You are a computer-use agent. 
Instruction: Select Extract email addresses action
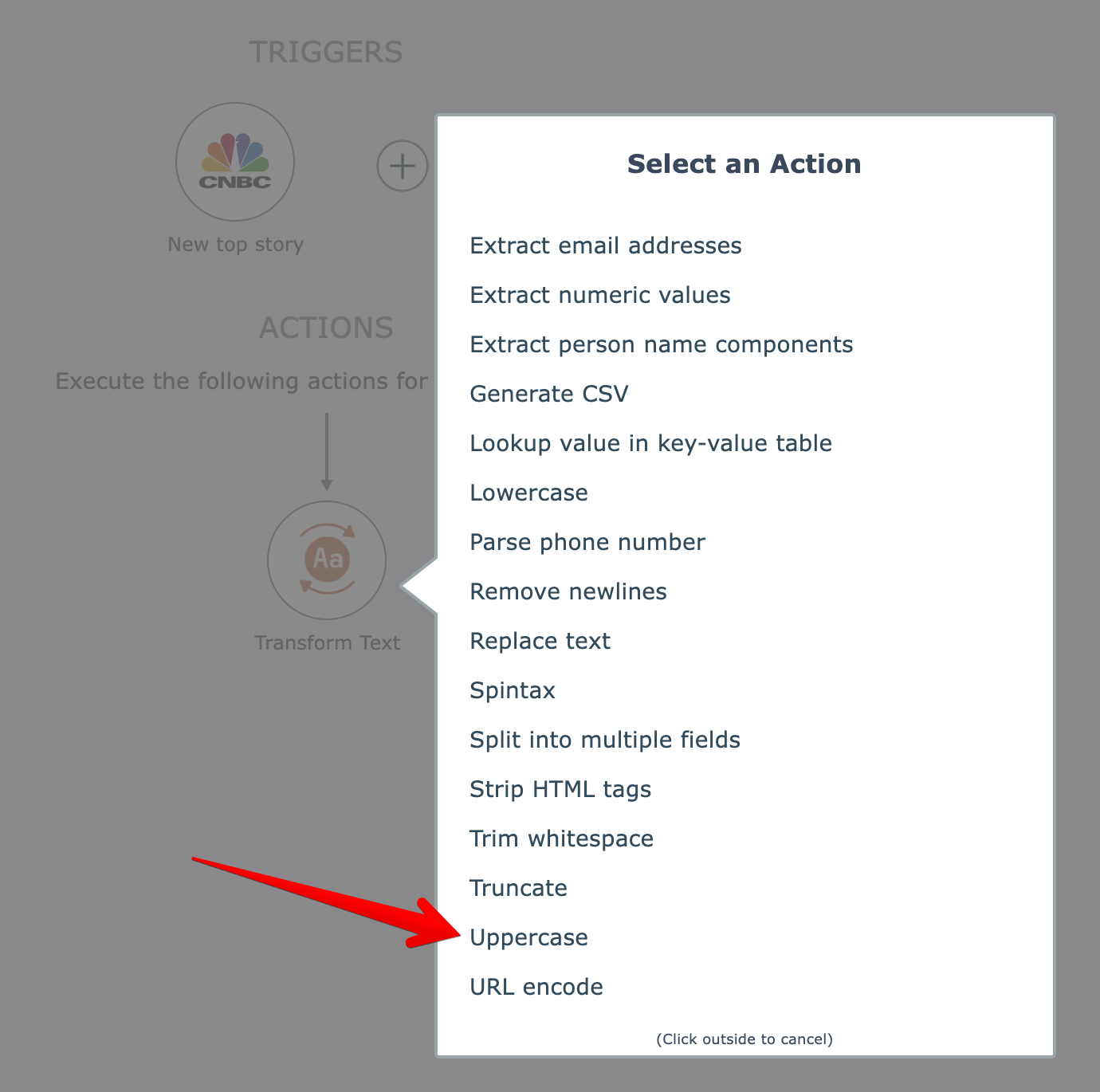point(605,246)
